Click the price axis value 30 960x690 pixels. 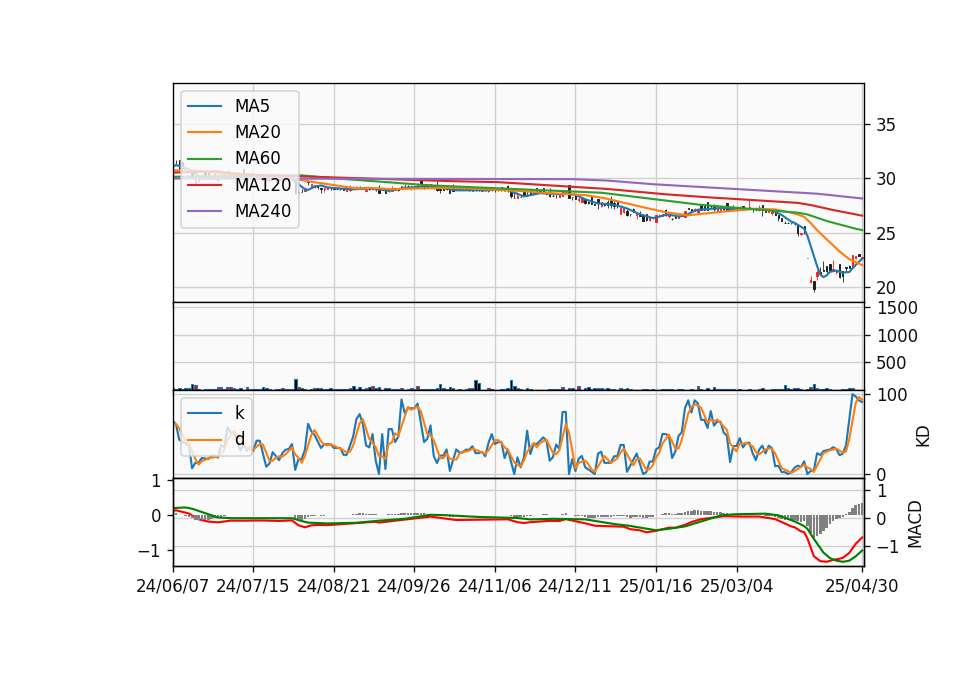click(885, 179)
